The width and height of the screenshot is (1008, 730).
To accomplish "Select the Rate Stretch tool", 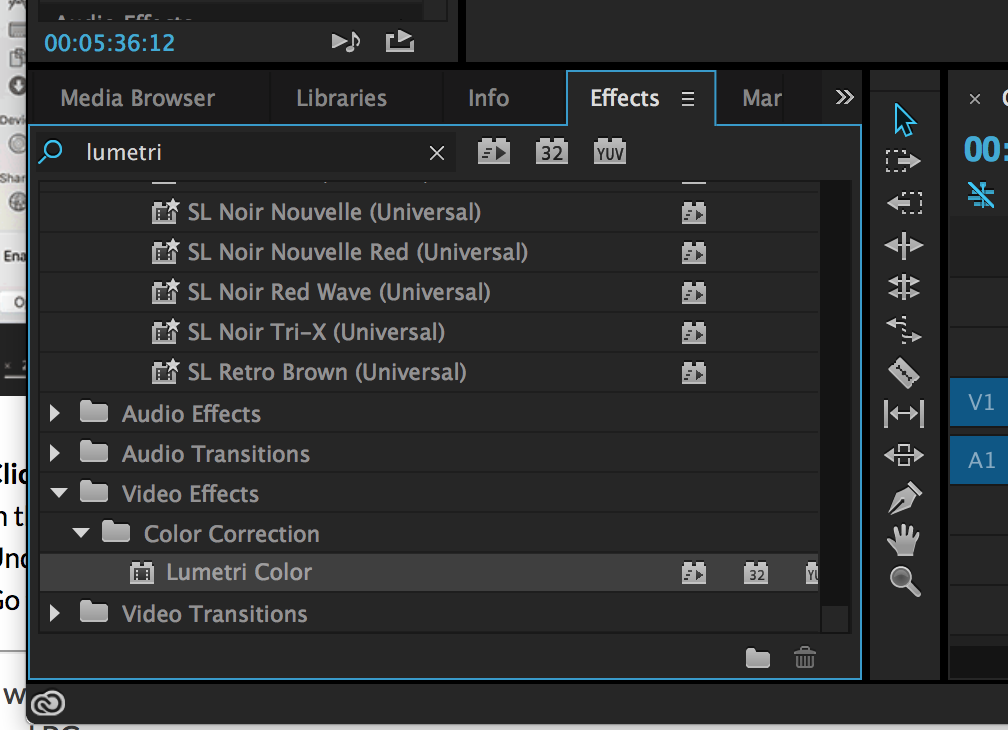I will (x=904, y=330).
